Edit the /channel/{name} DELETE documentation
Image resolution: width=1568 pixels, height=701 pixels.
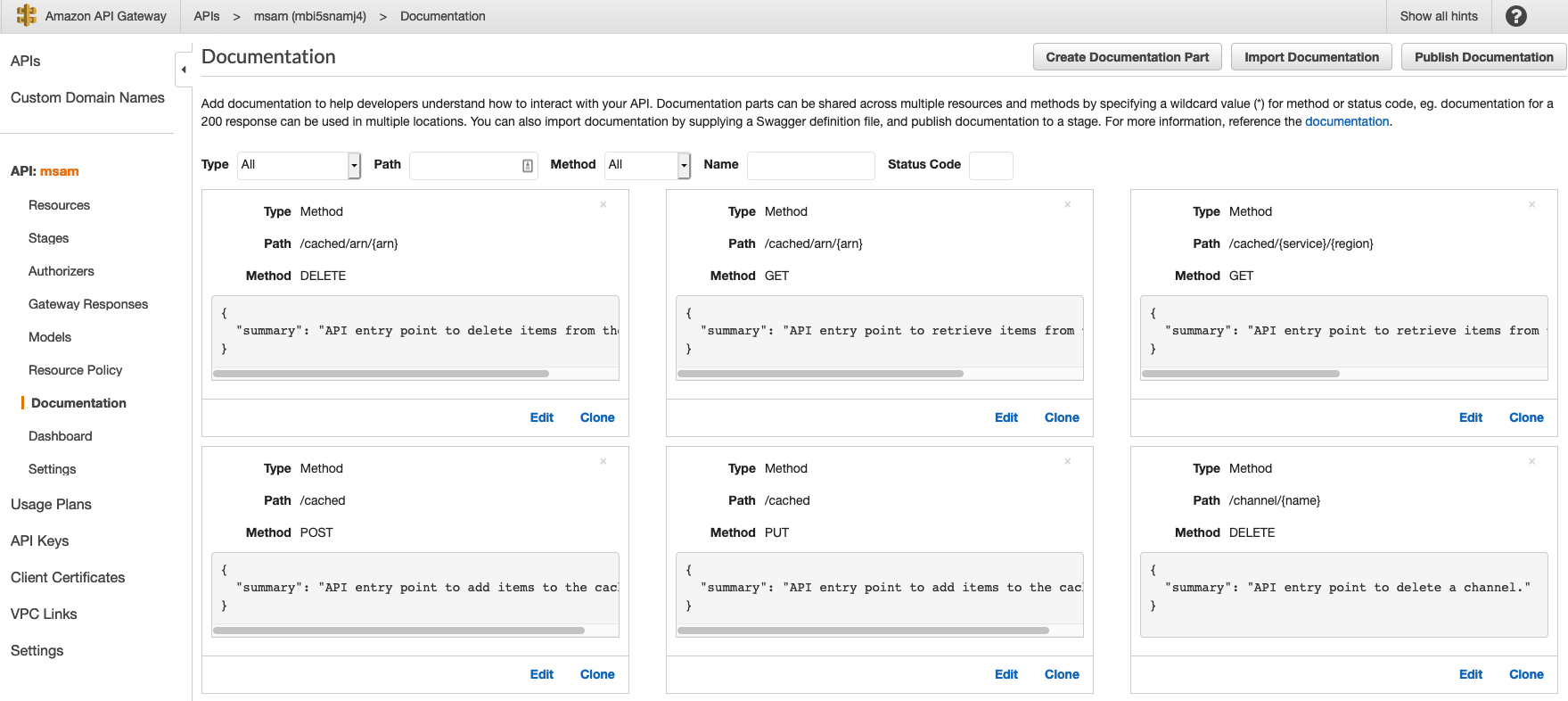[x=1471, y=674]
